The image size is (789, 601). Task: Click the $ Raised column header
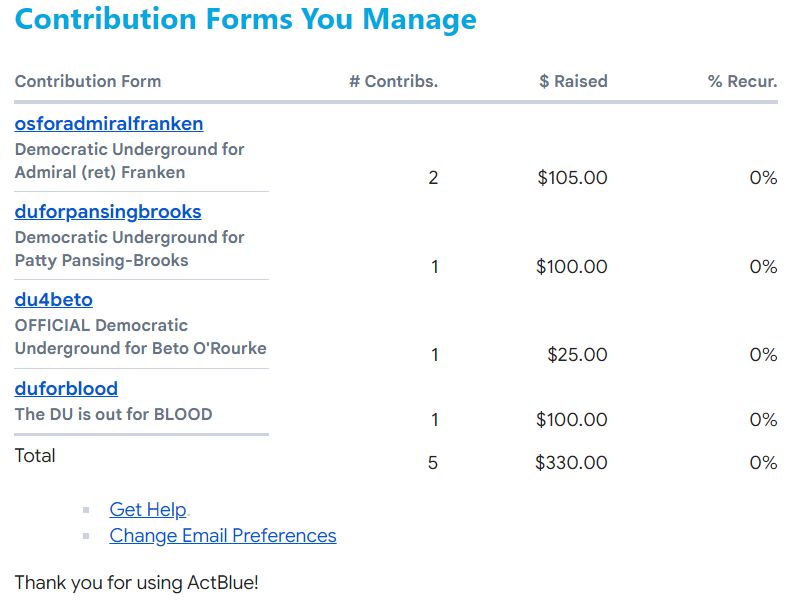(x=573, y=81)
